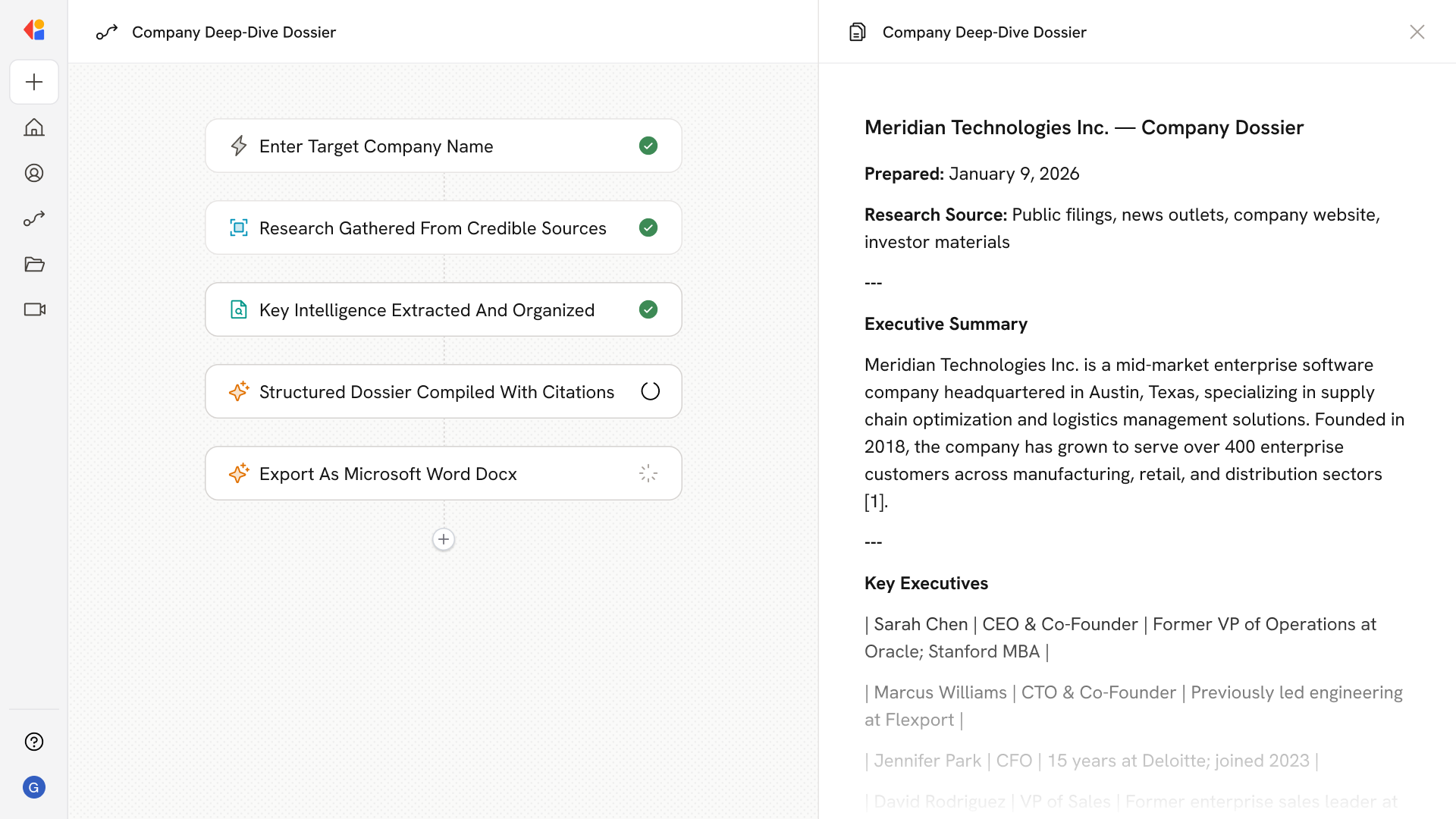The height and width of the screenshot is (819, 1456).
Task: Click the app logo at top left
Action: coord(34,30)
